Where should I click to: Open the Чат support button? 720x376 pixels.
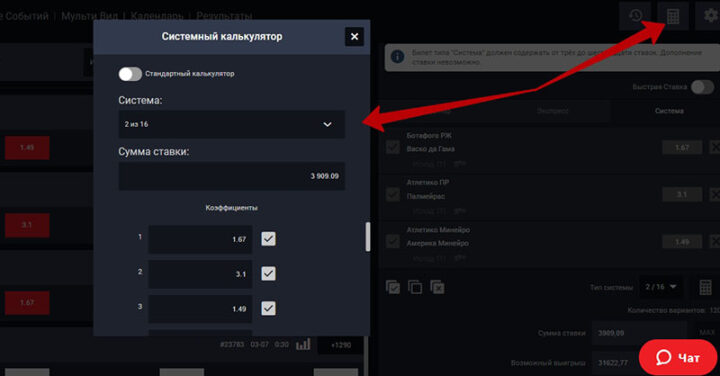678,357
